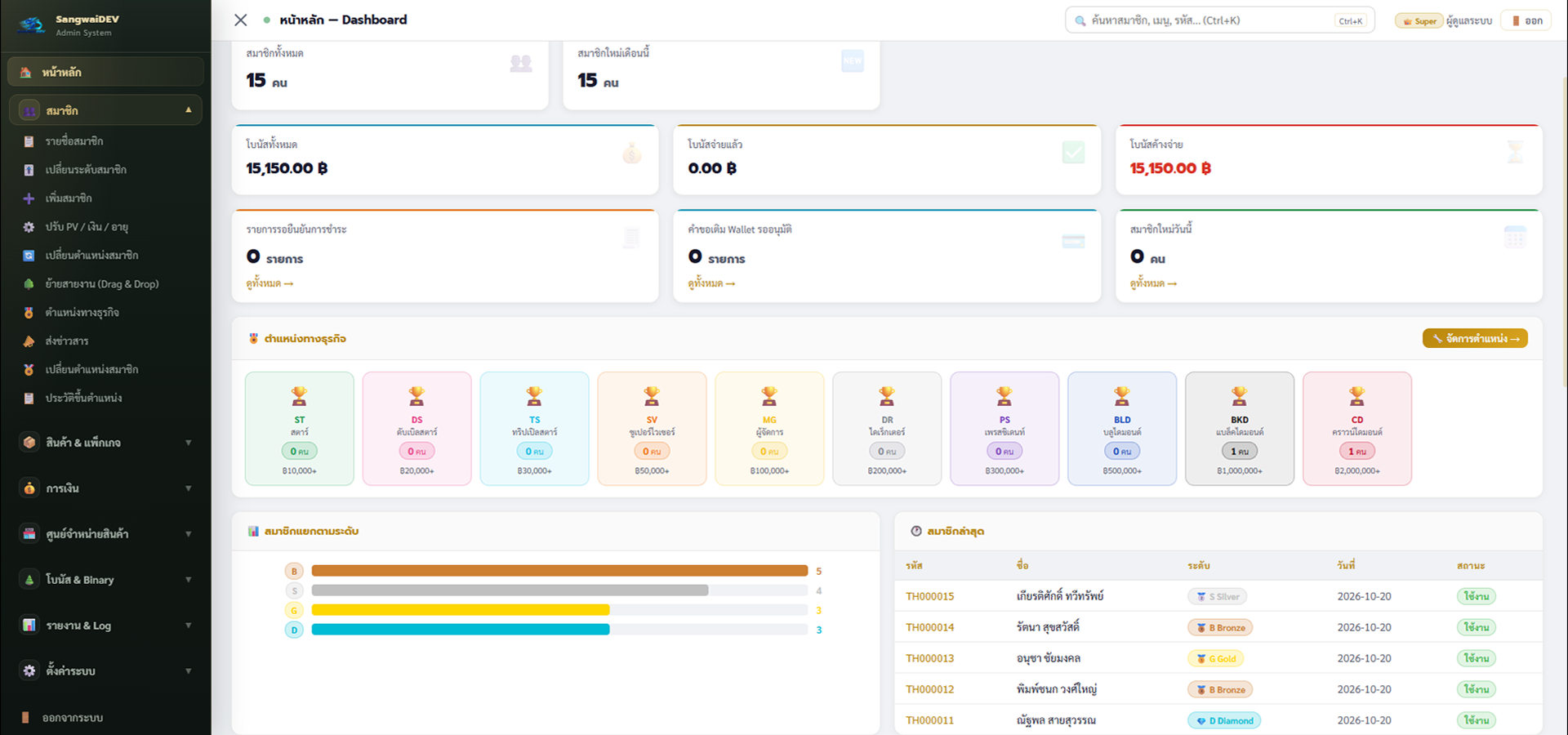Click the medal icon for ตำแหน่งทางธุรกิจ
The height and width of the screenshot is (735, 1568).
(29, 313)
